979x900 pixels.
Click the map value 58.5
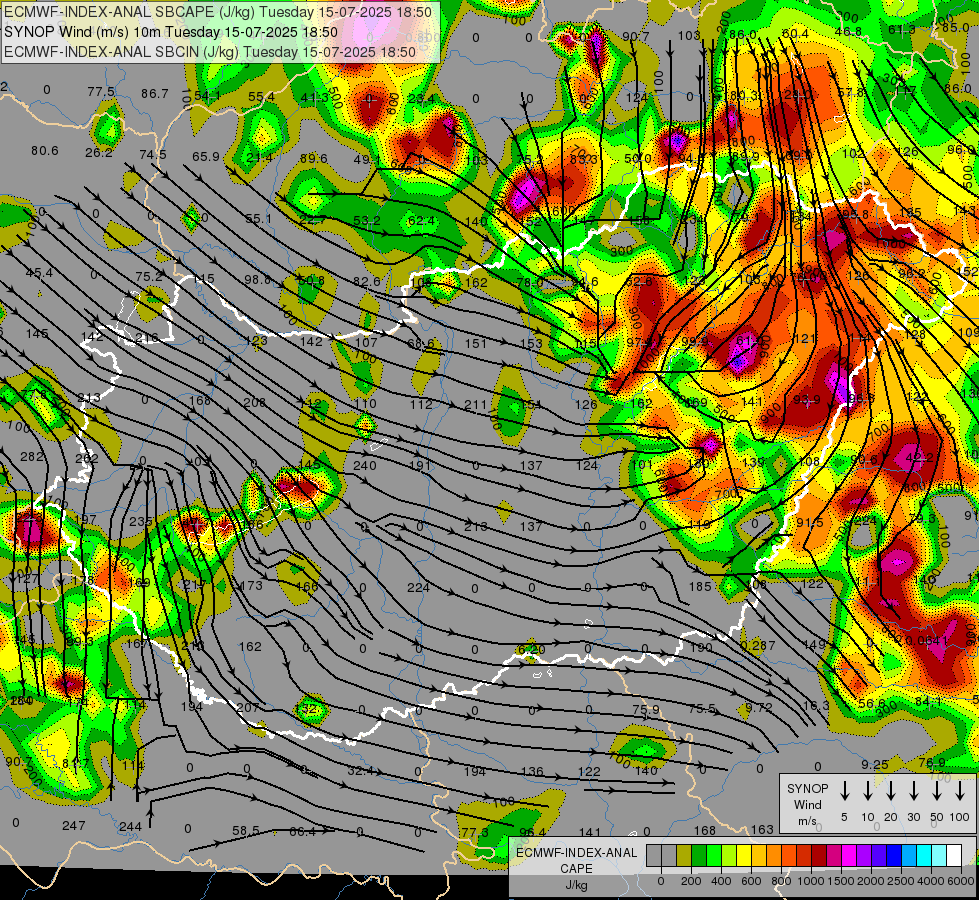pos(245,831)
